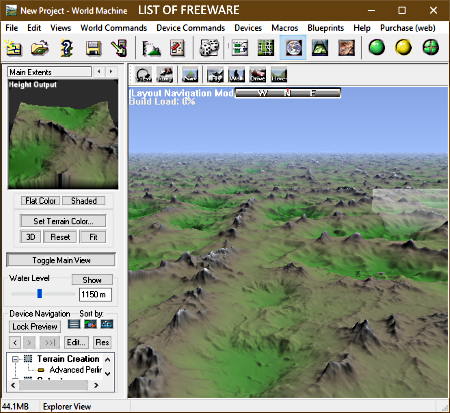Open the World Commands menu
The height and width of the screenshot is (413, 450).
(x=114, y=28)
